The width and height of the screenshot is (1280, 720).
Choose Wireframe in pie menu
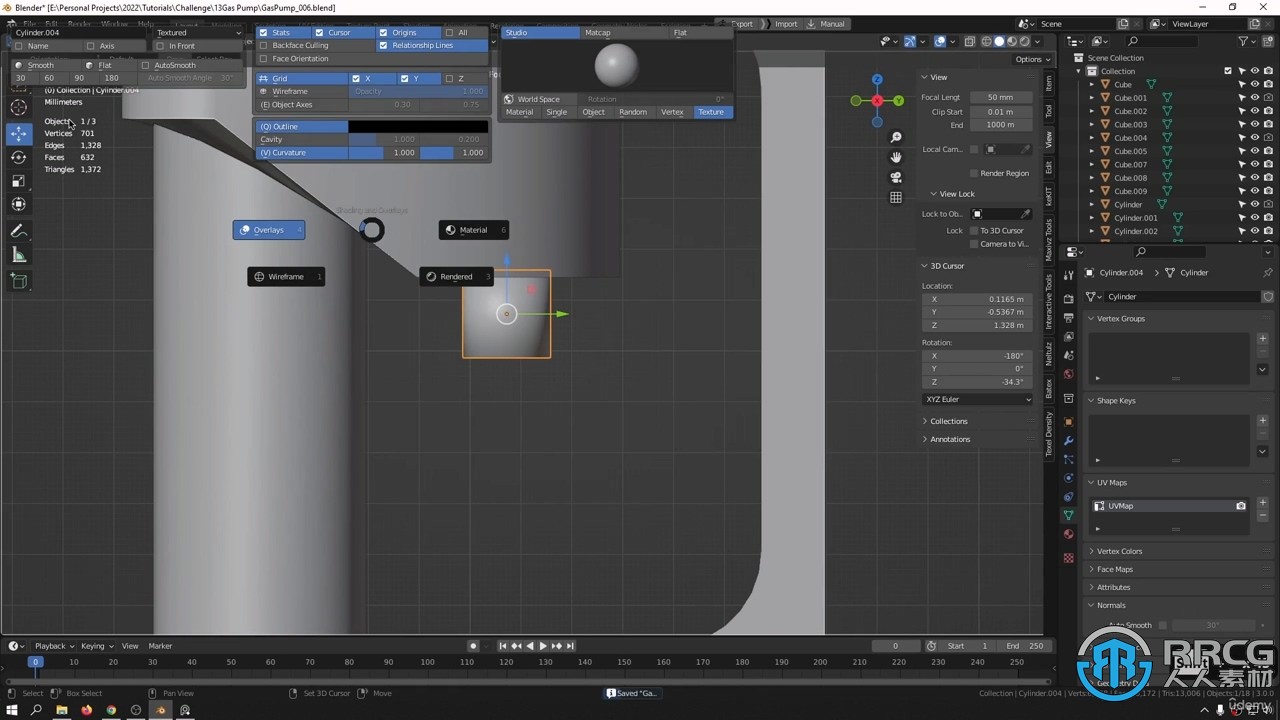(x=286, y=276)
